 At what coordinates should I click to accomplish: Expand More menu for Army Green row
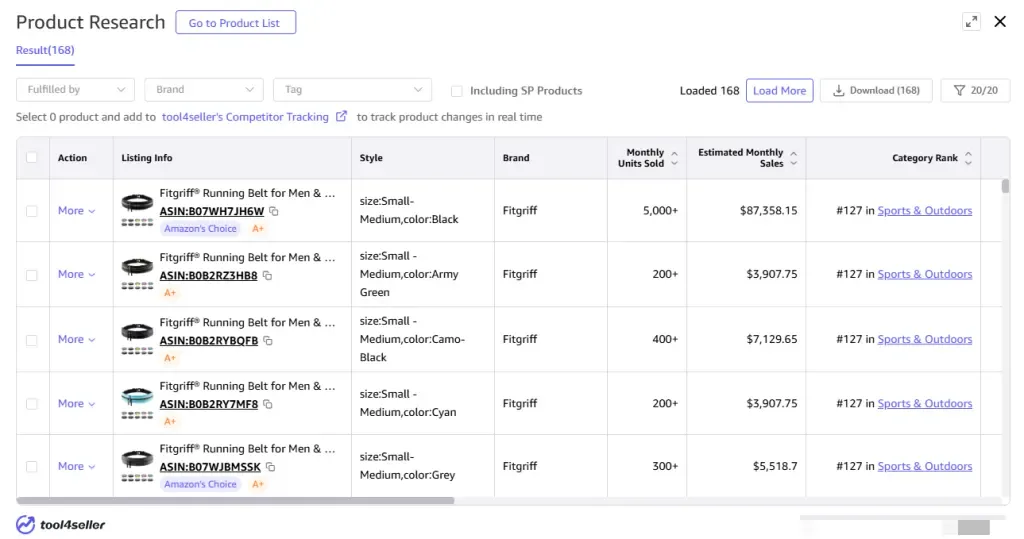pos(76,274)
